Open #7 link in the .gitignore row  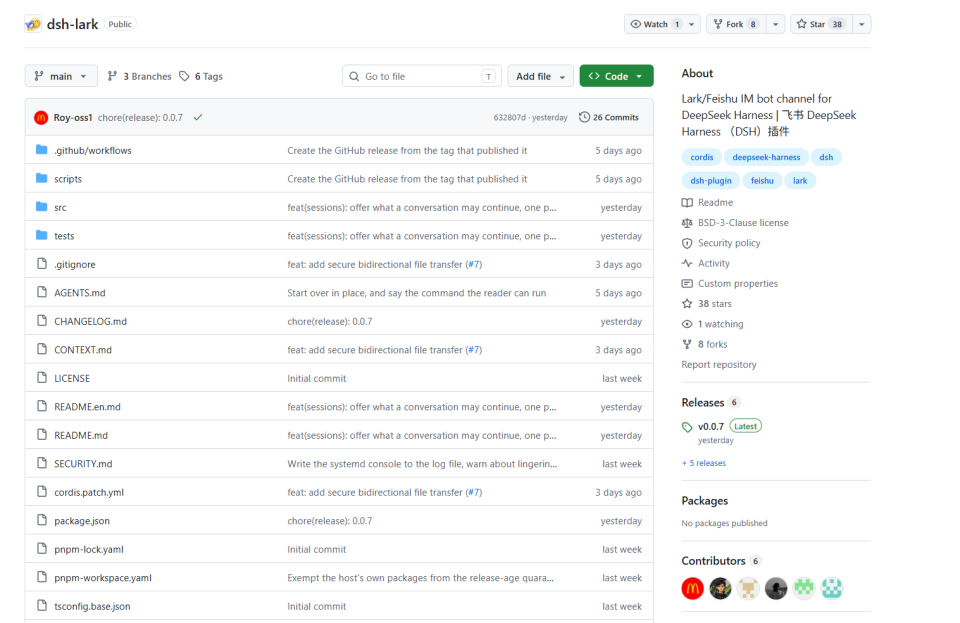click(474, 264)
